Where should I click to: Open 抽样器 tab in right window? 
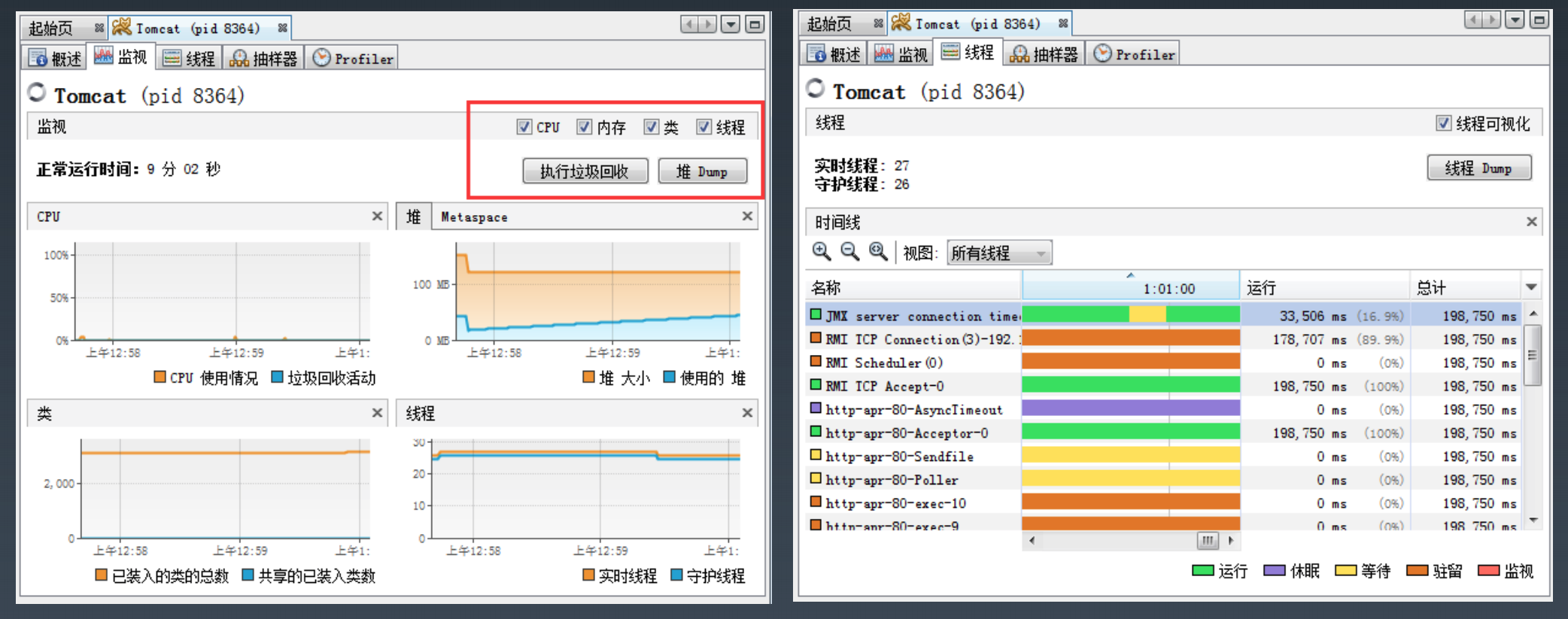tap(1044, 54)
